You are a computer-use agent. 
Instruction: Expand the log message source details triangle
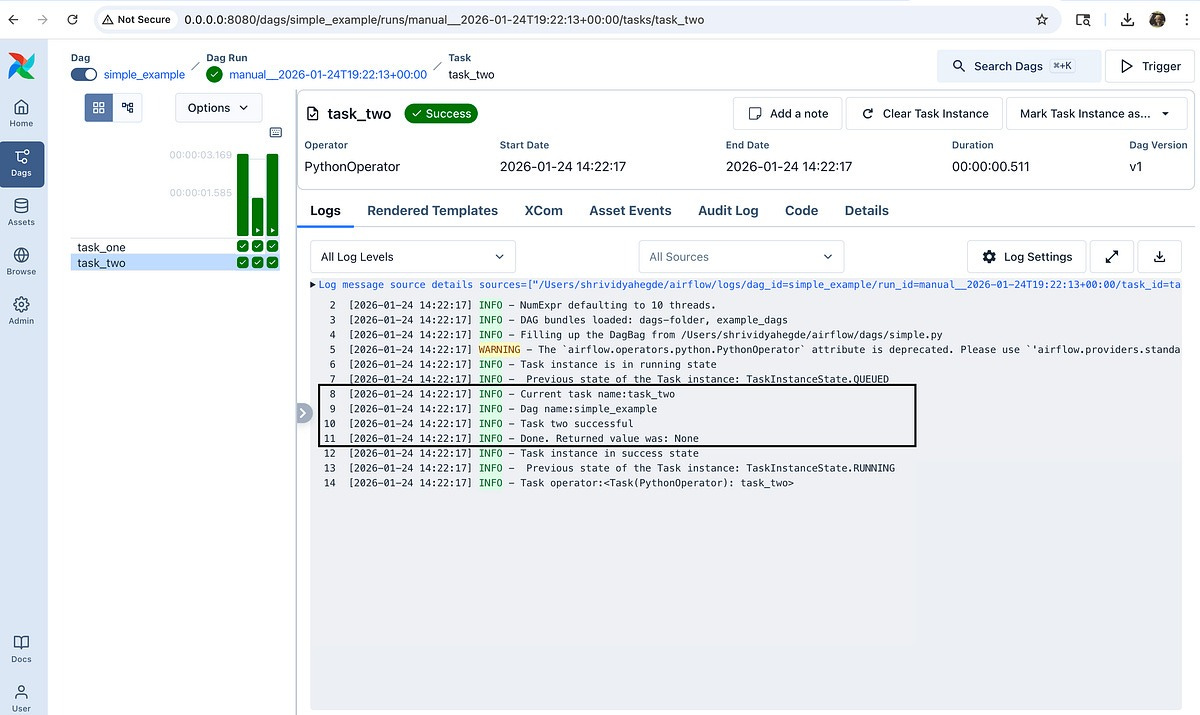click(313, 285)
